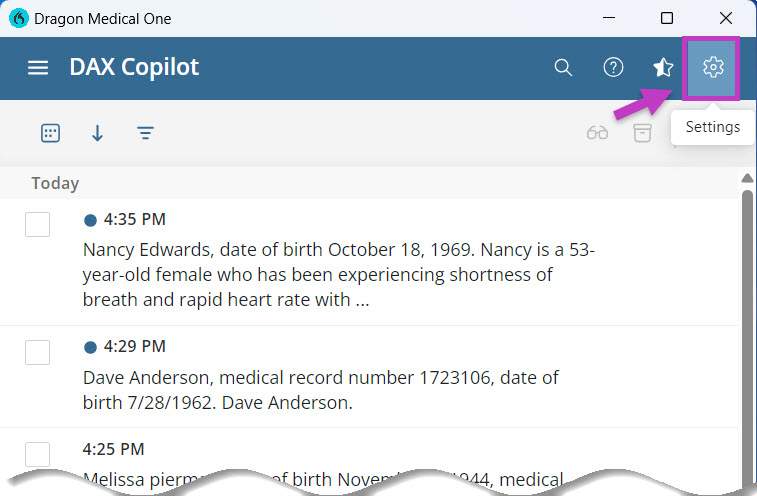The width and height of the screenshot is (757, 496).
Task: Click the glasses review icon
Action: click(x=597, y=133)
